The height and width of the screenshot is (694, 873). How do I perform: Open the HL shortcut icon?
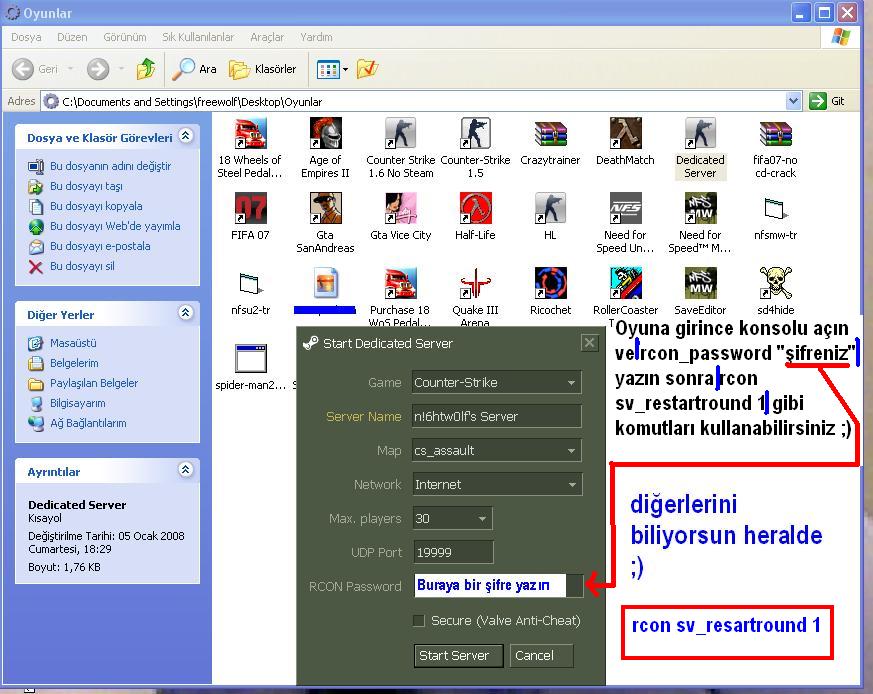coord(550,217)
